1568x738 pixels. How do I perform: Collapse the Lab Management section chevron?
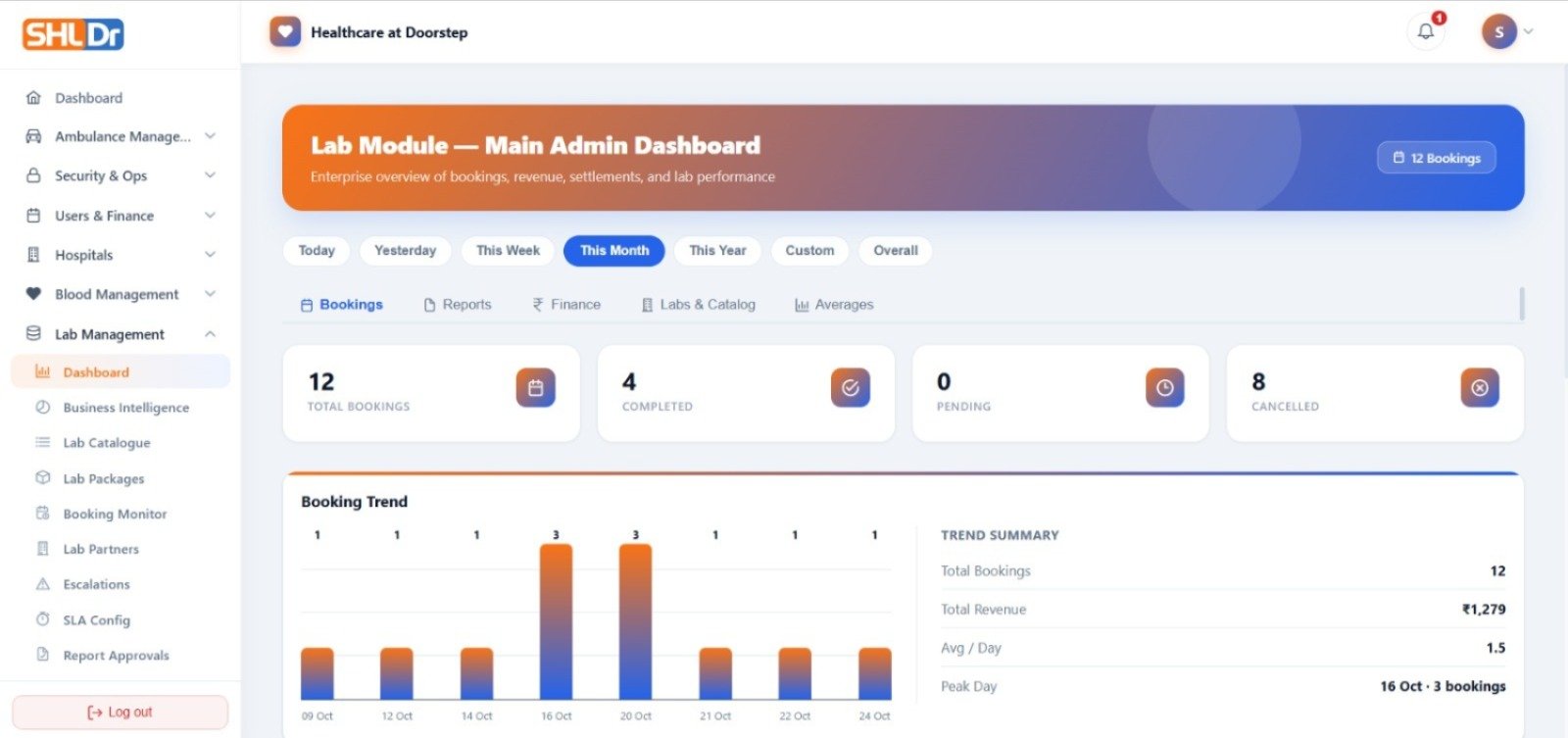click(x=210, y=334)
